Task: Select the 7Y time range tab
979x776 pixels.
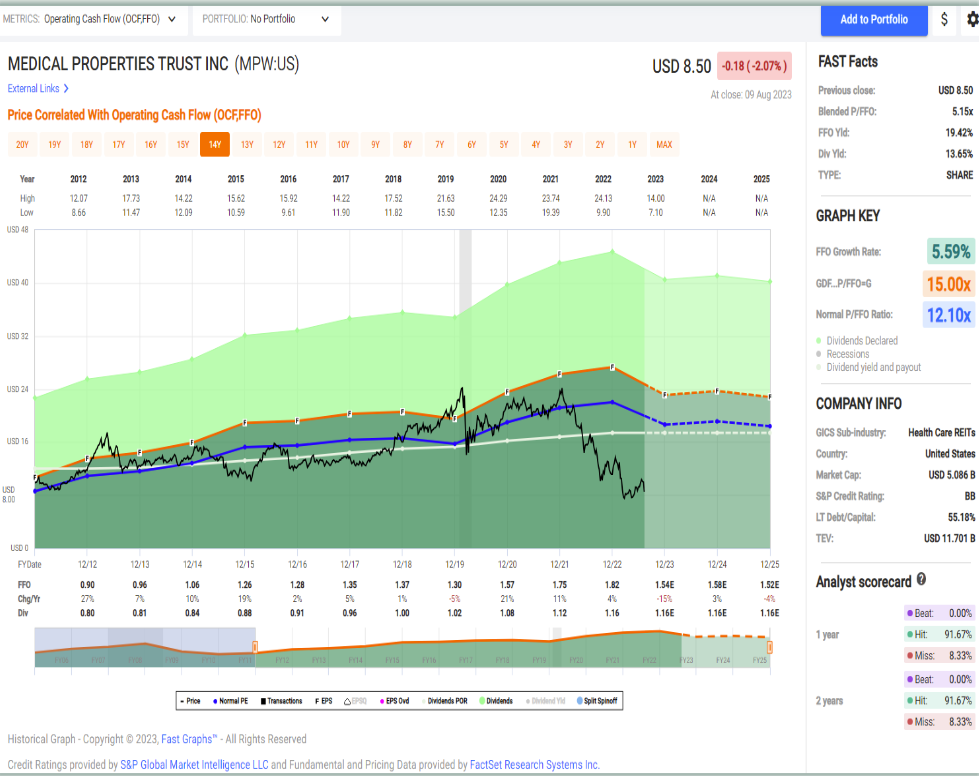Action: [440, 144]
